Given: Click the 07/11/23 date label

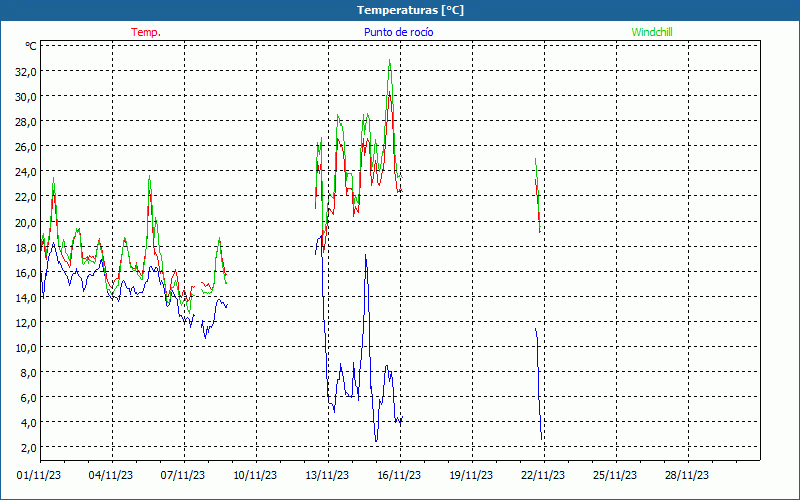Looking at the screenshot, I should pos(183,475).
